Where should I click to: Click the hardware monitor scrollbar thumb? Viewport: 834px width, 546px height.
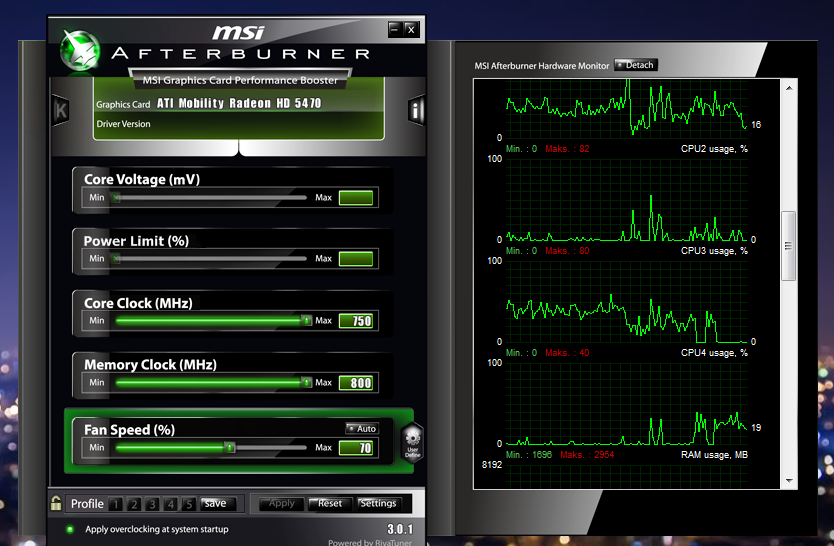[x=788, y=246]
